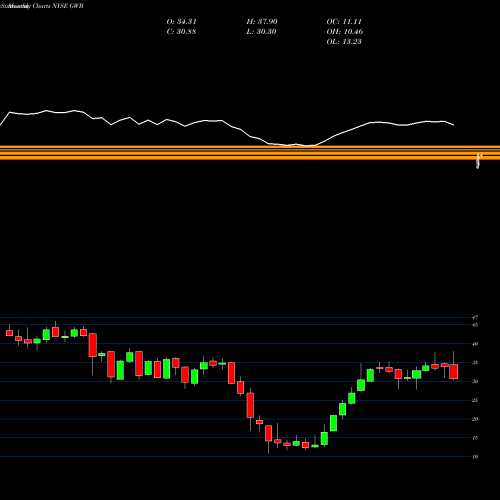Click the 10 price axis label

coord(475,457)
